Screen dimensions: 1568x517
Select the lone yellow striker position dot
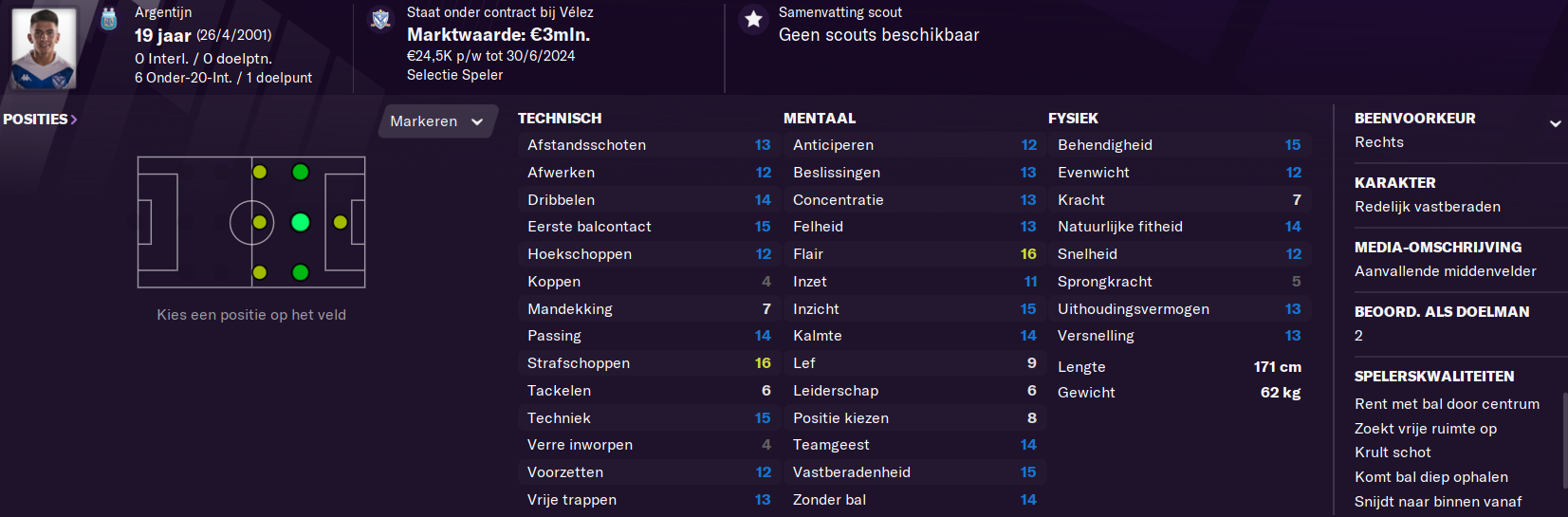click(x=341, y=222)
